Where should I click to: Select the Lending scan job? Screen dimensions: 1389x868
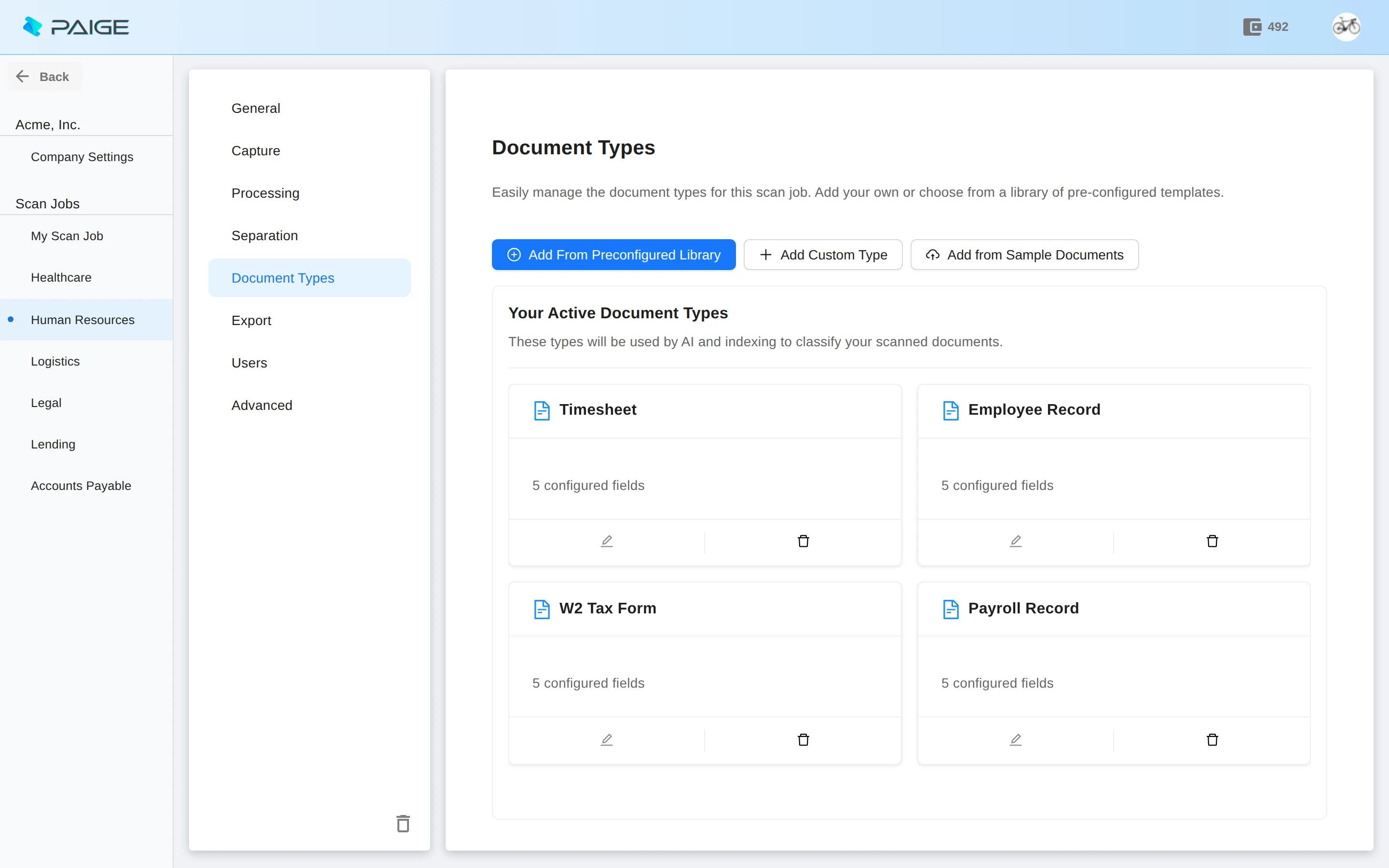pyautogui.click(x=86, y=444)
